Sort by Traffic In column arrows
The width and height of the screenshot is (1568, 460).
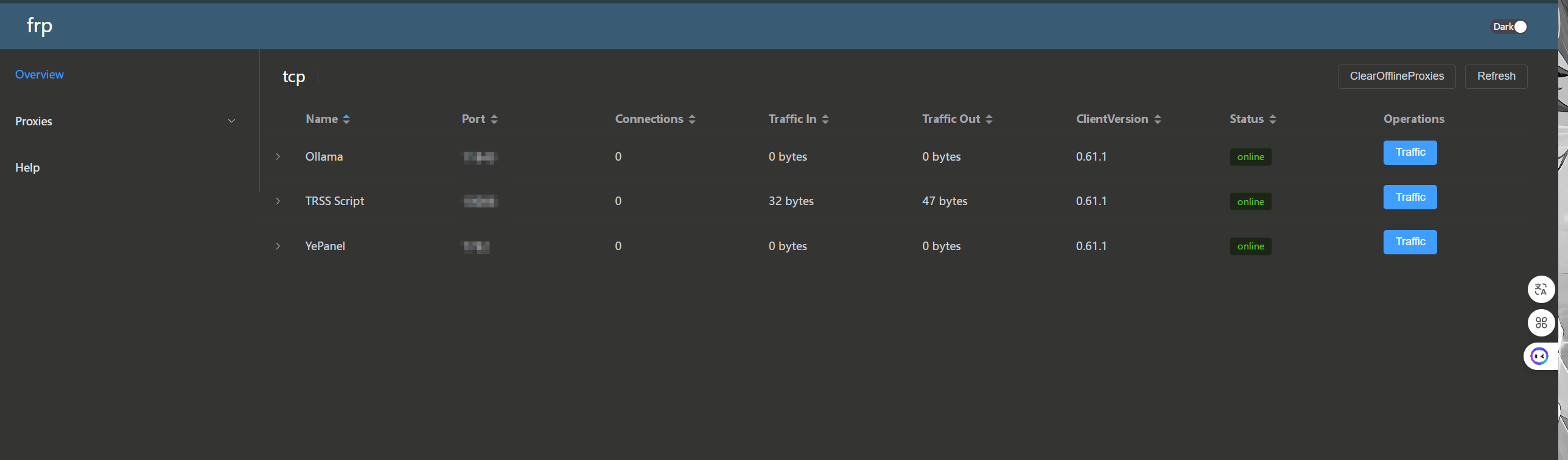pyautogui.click(x=825, y=119)
